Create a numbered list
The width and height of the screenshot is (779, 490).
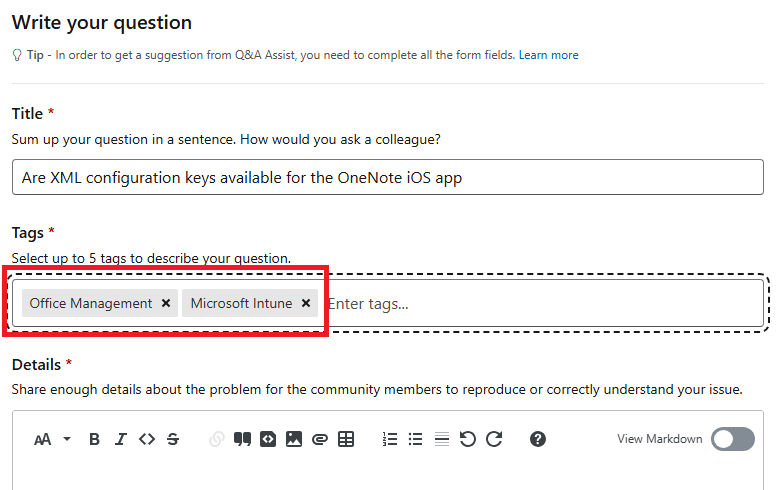390,439
